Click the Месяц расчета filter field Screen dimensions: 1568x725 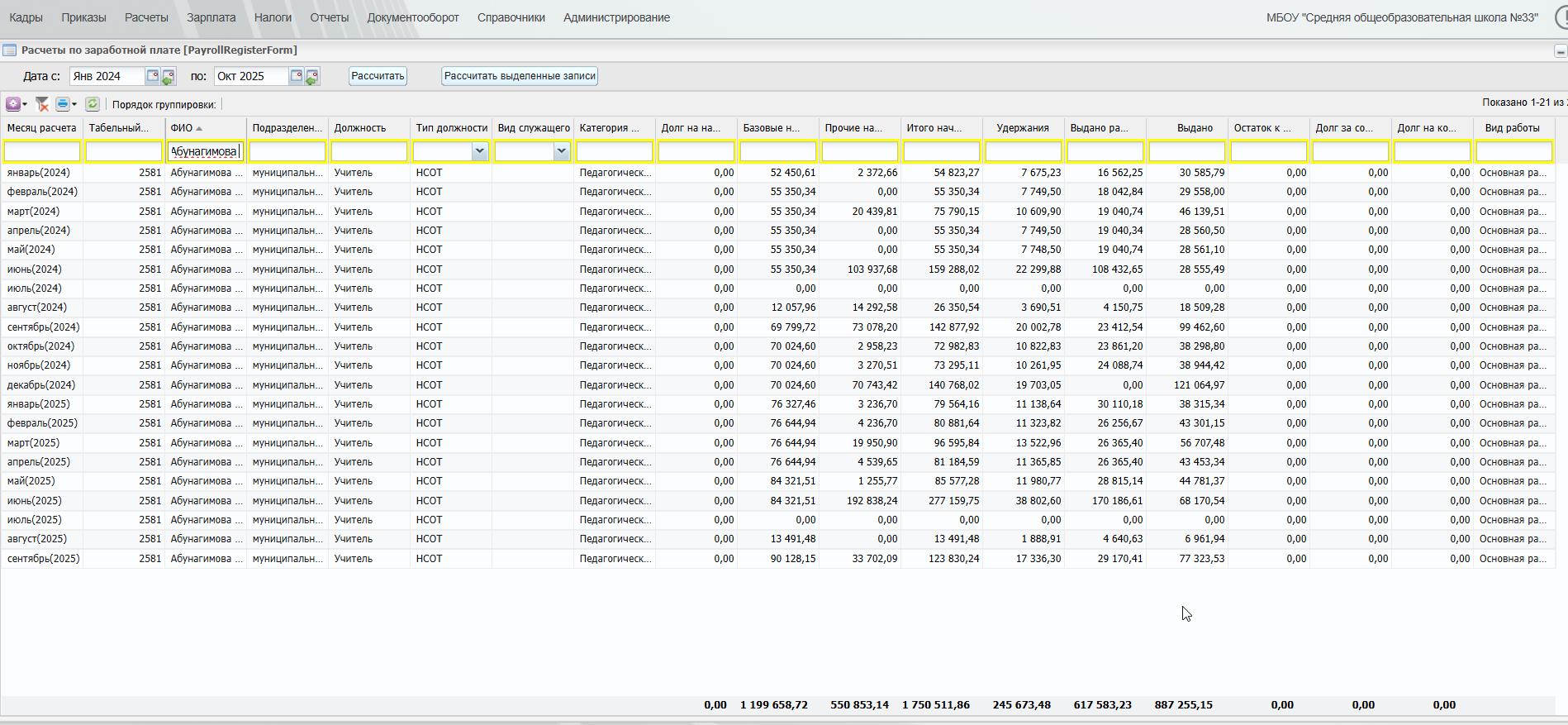coord(42,151)
